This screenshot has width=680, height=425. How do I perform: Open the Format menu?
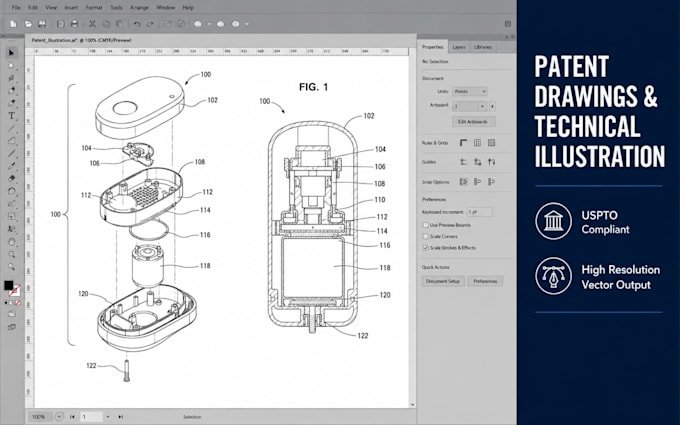(x=94, y=8)
